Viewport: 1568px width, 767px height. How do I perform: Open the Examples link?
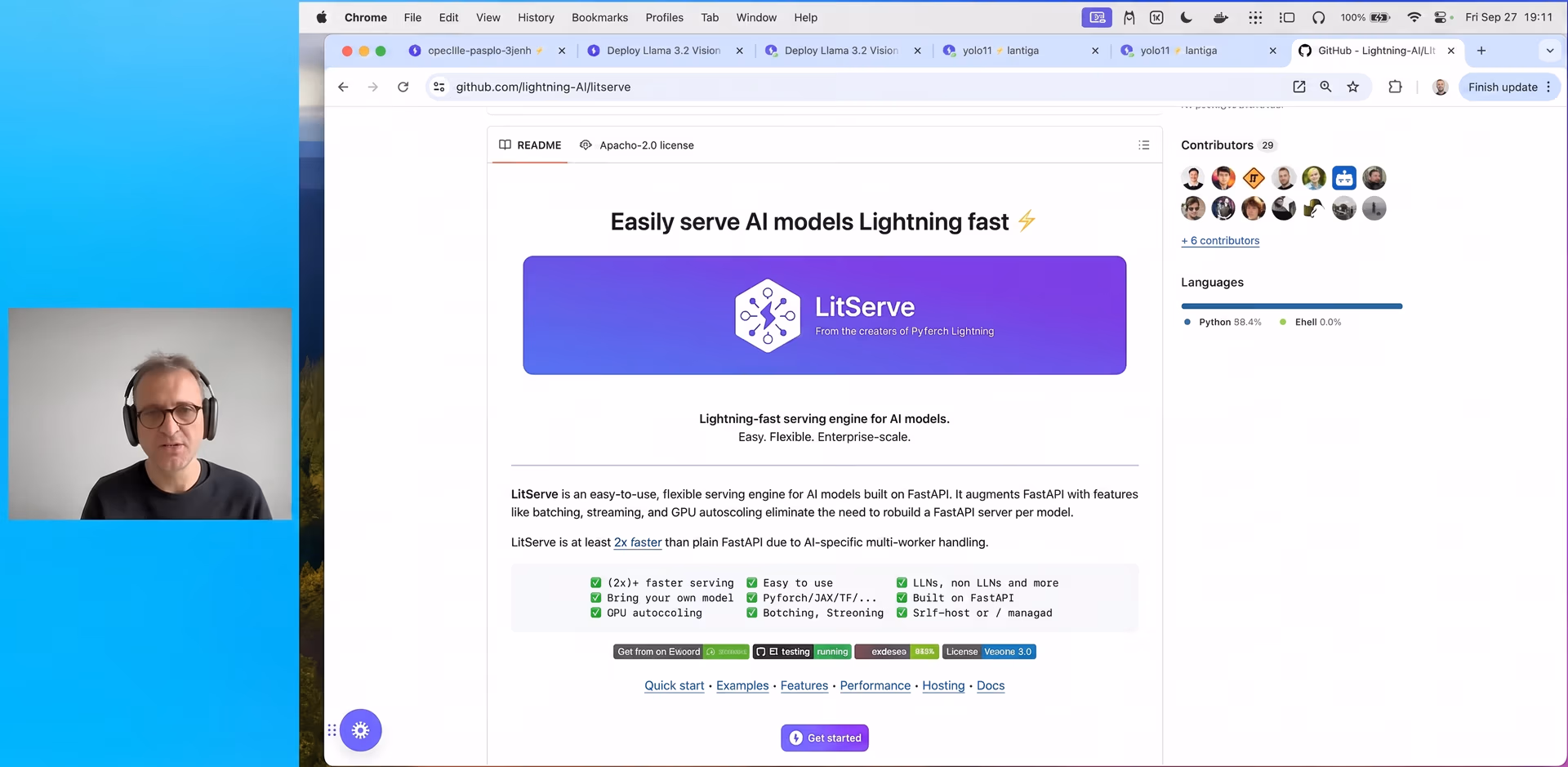(x=742, y=686)
